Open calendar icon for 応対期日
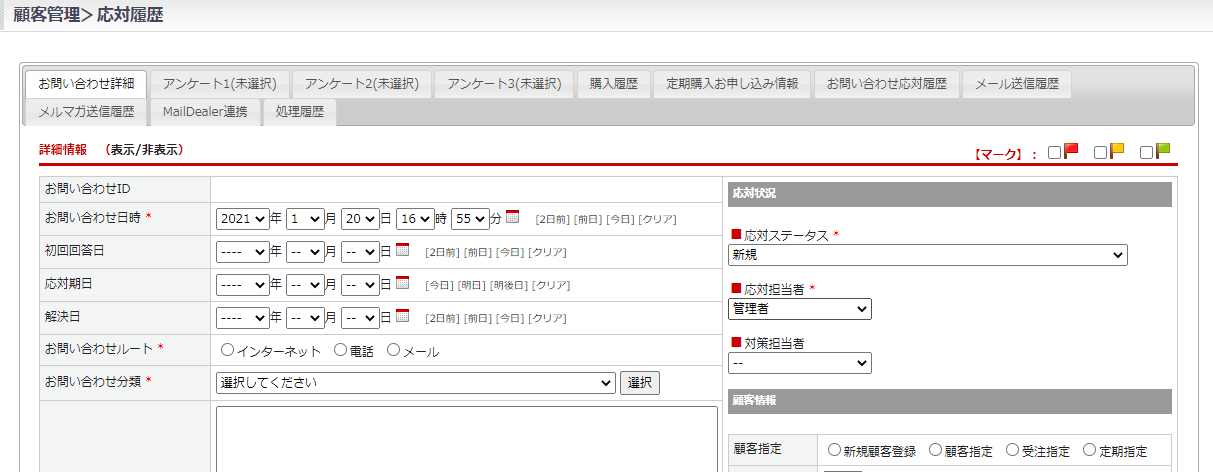Image resolution: width=1213 pixels, height=472 pixels. click(402, 283)
